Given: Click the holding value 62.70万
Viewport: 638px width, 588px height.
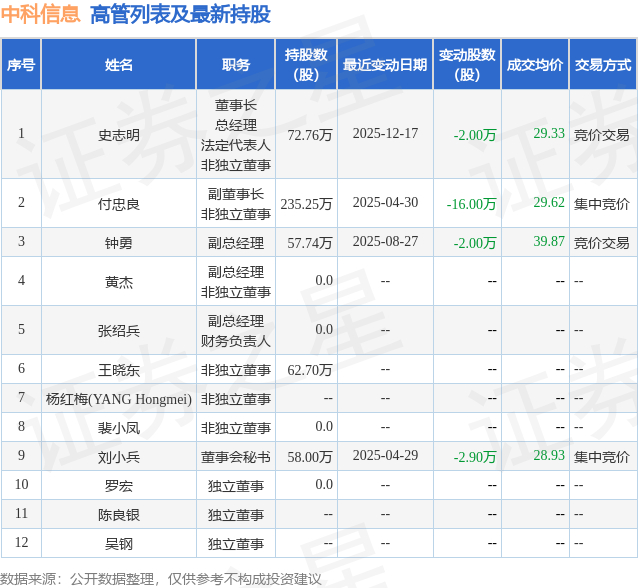Looking at the screenshot, I should click(x=310, y=370).
